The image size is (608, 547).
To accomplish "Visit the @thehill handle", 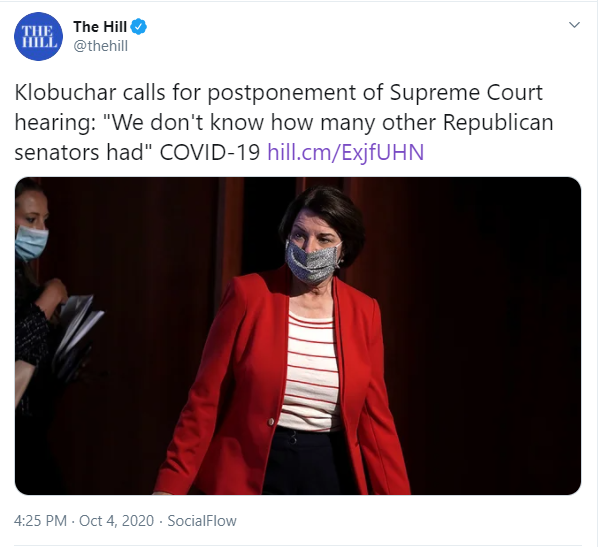I will tap(100, 46).
